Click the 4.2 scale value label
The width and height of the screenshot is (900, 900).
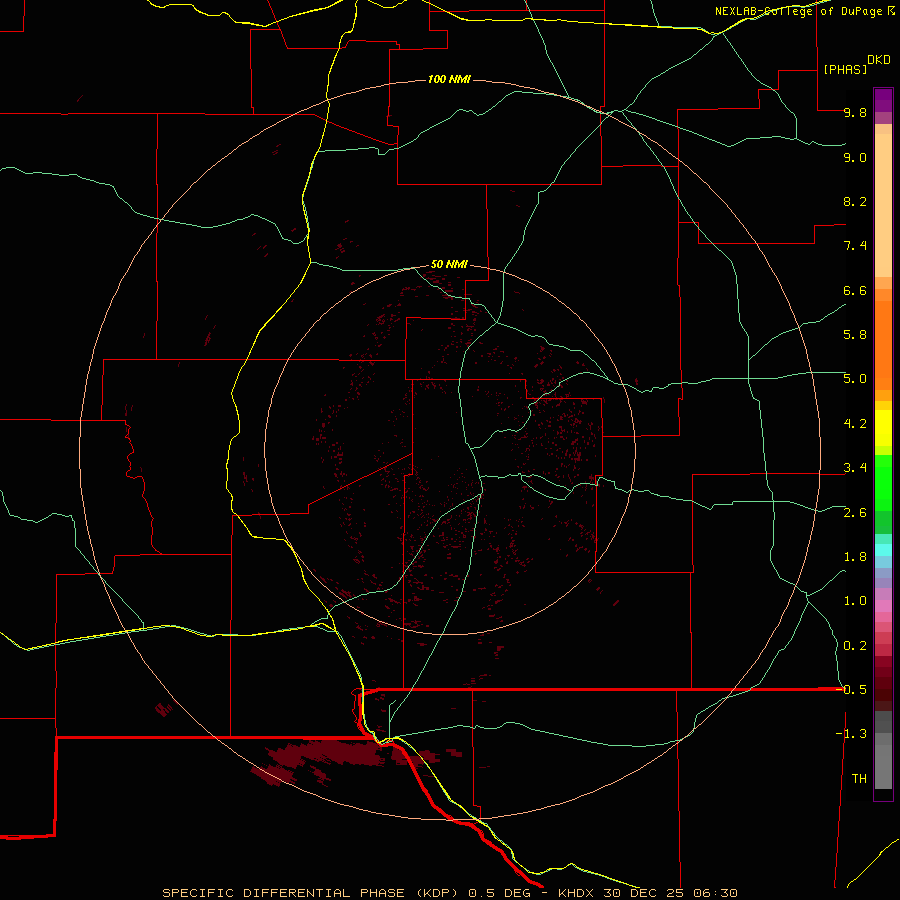pyautogui.click(x=855, y=424)
